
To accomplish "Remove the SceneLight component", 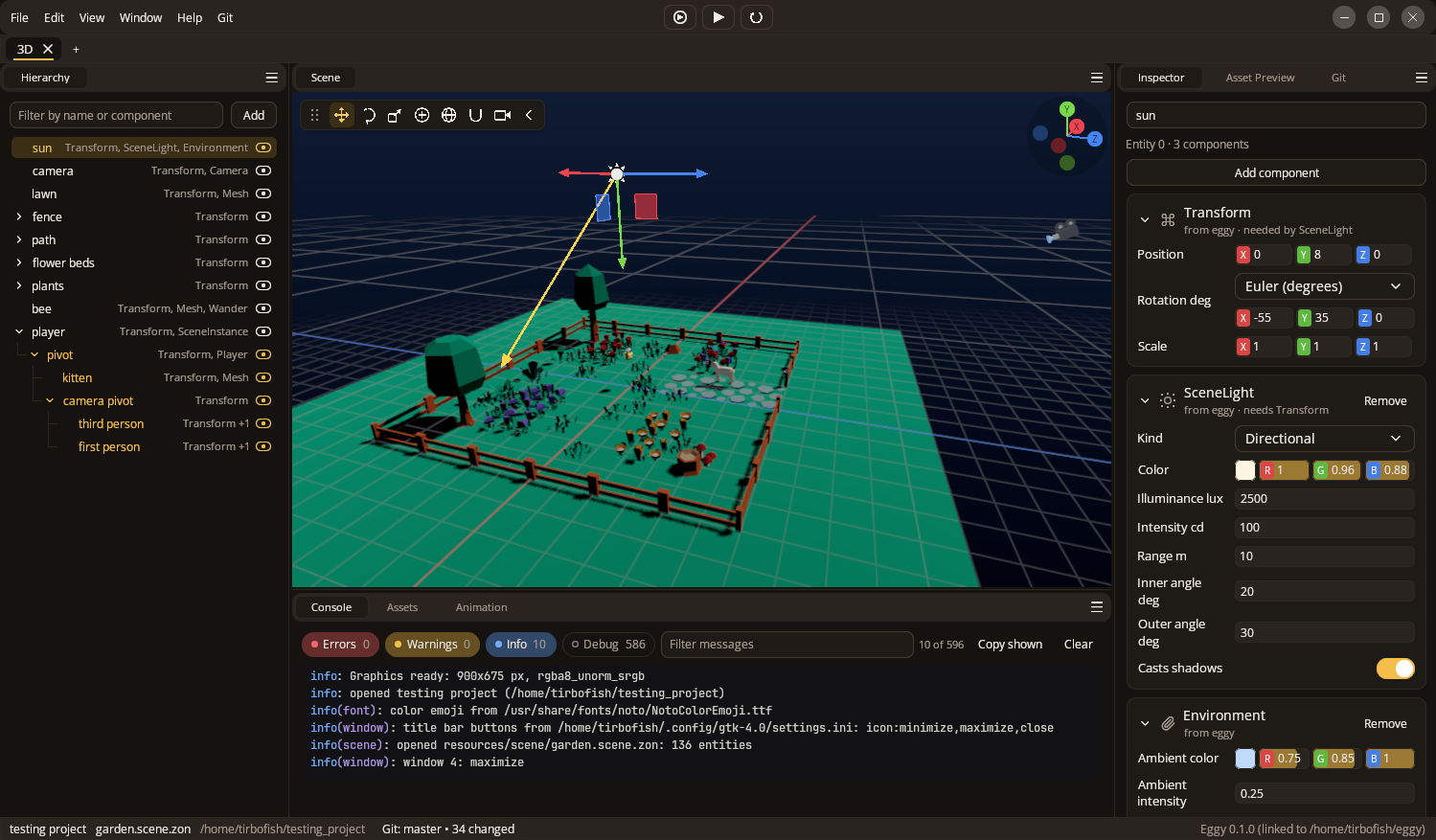I will coord(1385,401).
